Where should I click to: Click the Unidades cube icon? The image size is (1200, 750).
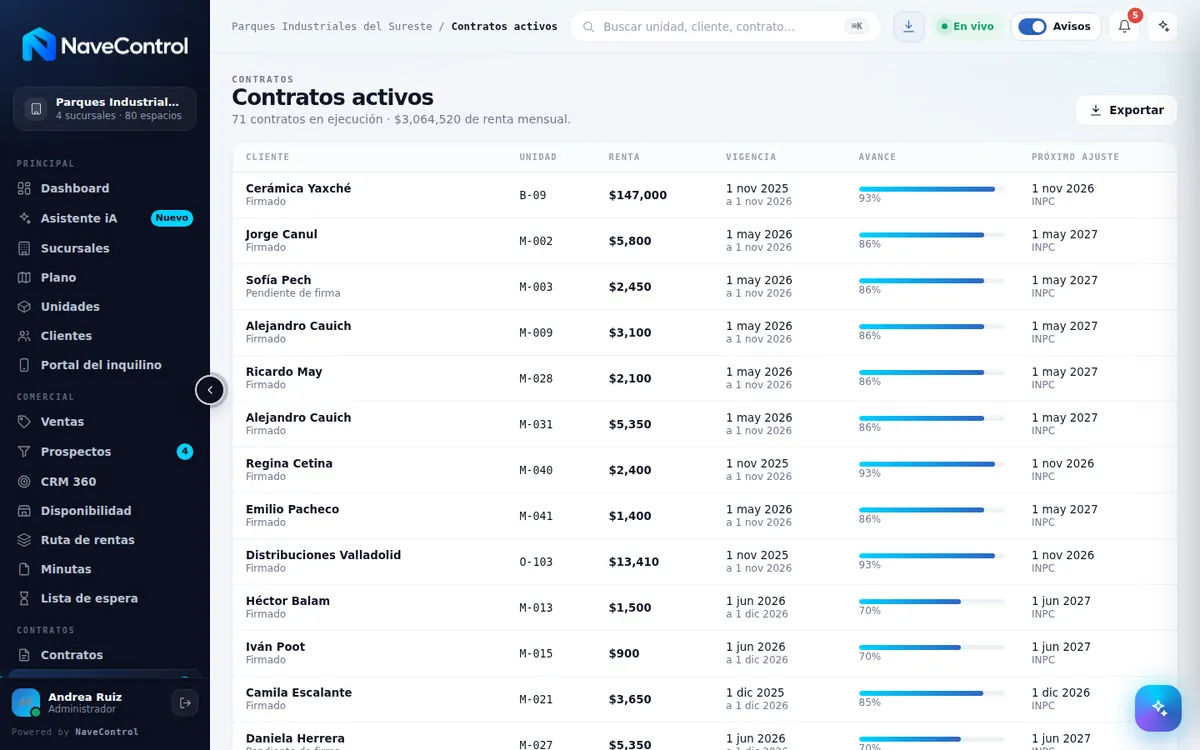(x=25, y=306)
